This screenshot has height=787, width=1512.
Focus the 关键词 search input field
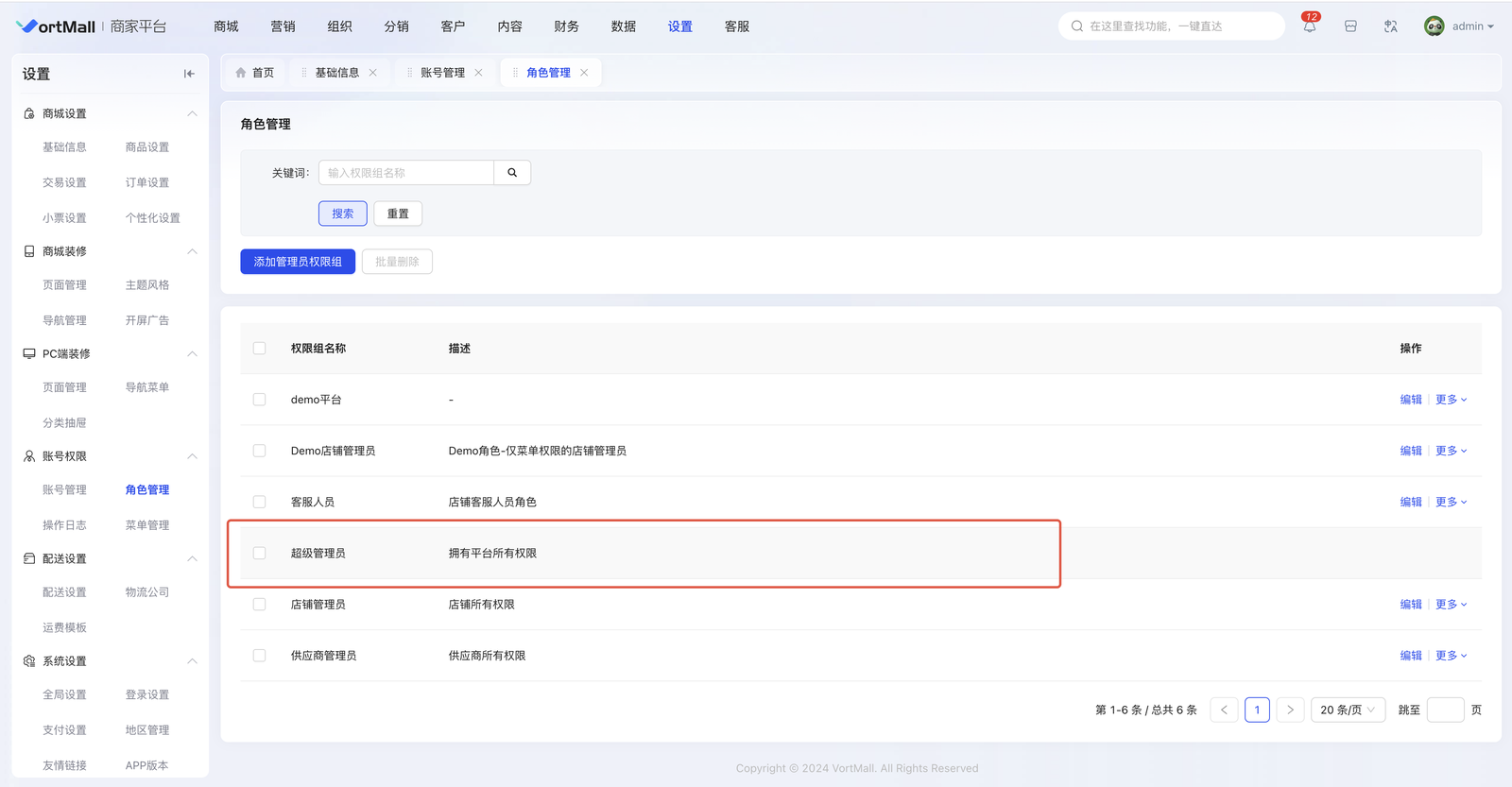coord(406,173)
